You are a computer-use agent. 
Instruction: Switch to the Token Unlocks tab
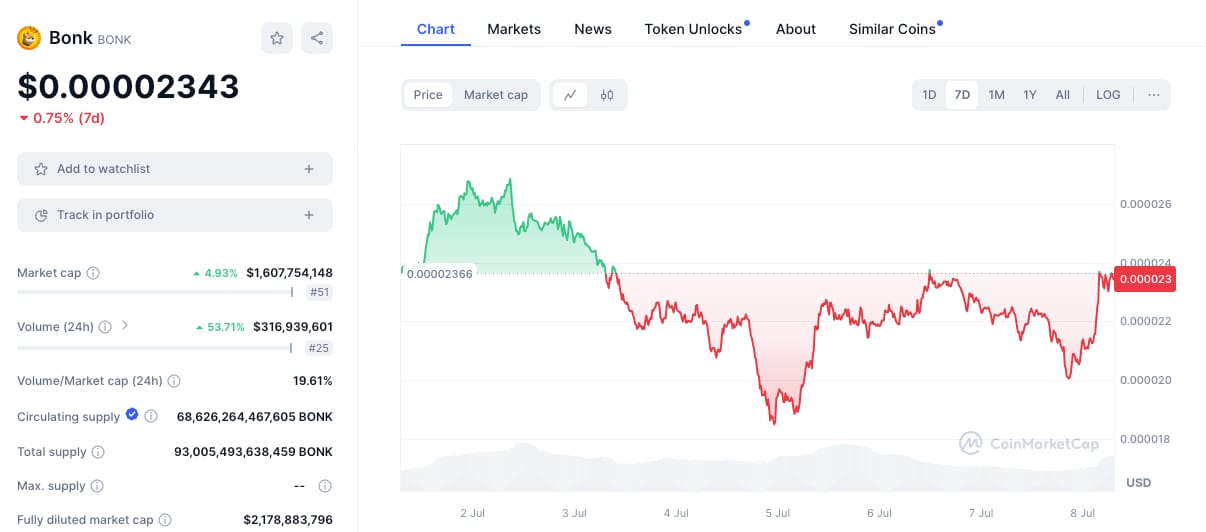pyautogui.click(x=693, y=29)
